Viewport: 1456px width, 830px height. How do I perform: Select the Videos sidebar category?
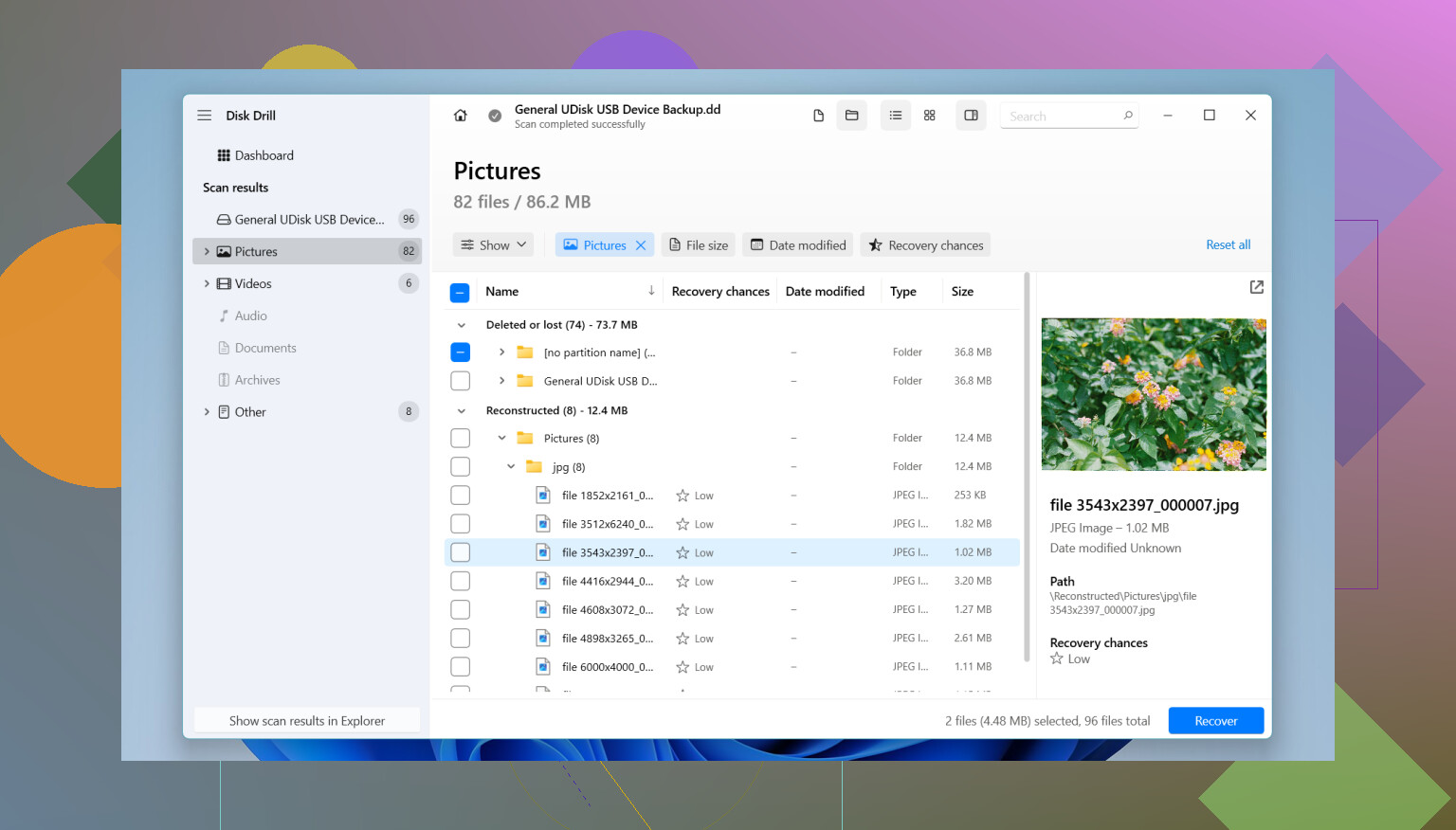point(307,284)
